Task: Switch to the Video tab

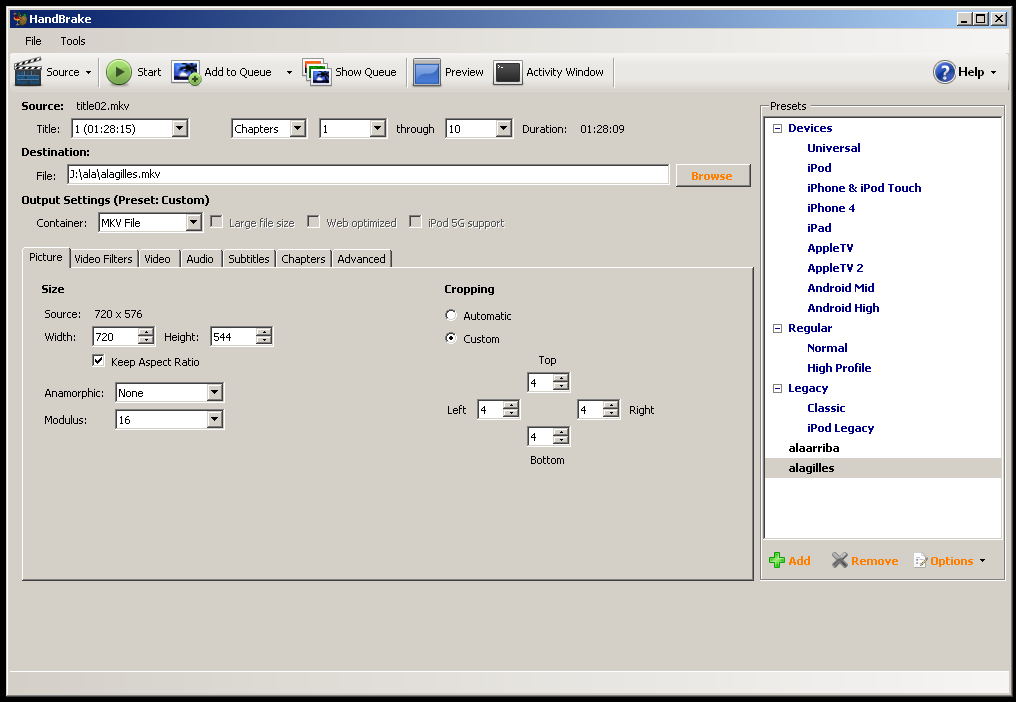Action: [x=157, y=259]
